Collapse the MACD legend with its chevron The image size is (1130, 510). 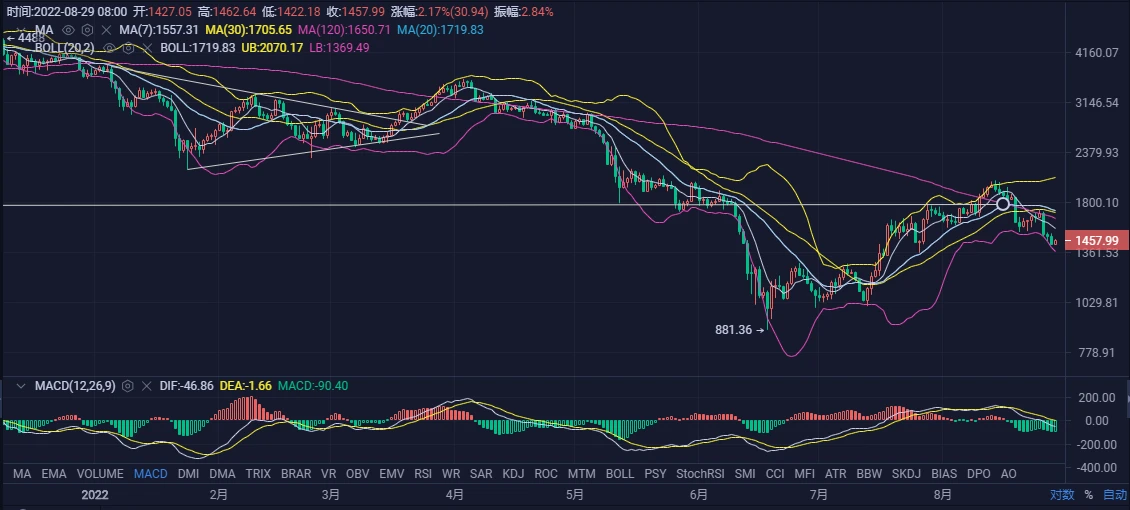pos(20,386)
